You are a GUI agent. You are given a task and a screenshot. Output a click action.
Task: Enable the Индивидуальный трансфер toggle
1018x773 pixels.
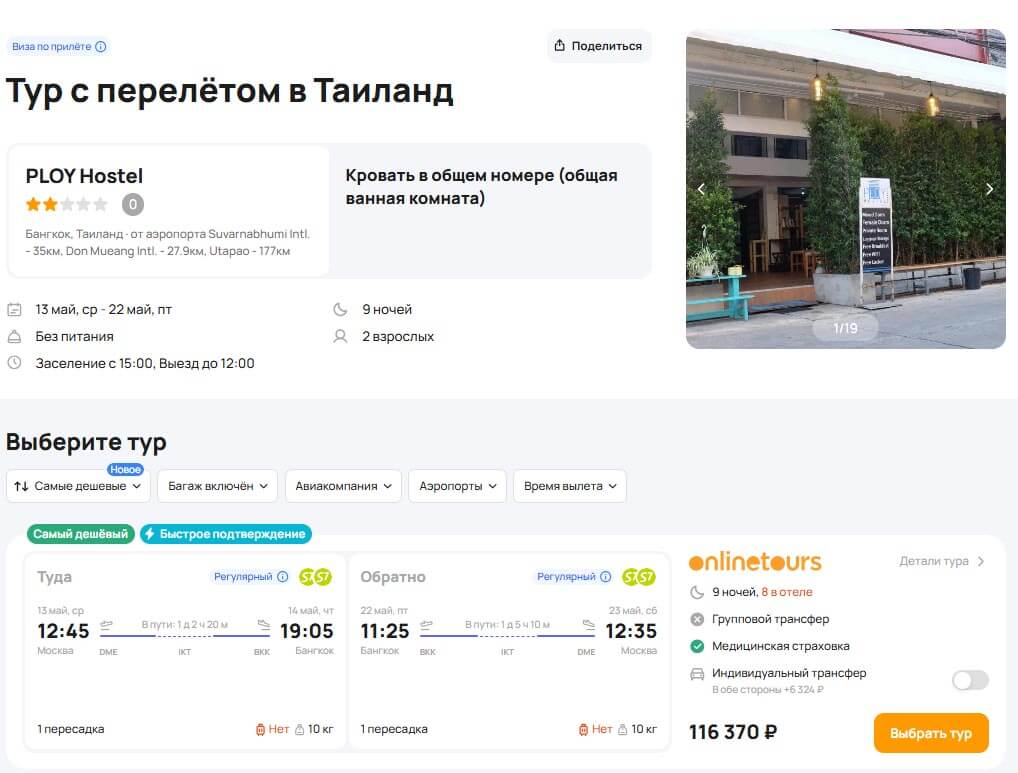(x=970, y=680)
